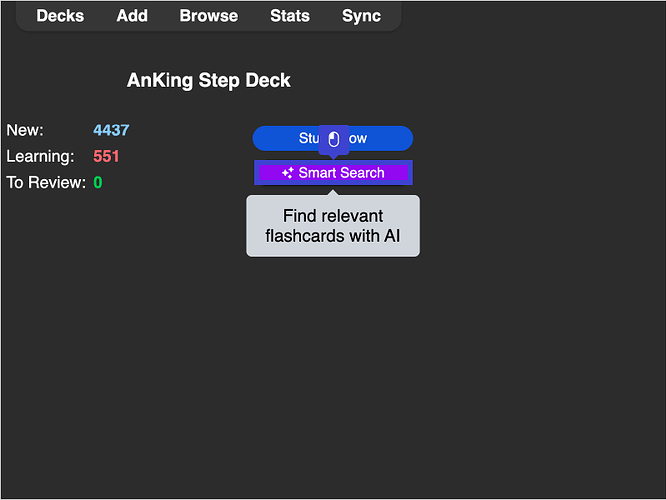Click the 'Find relevant flashcards with AI' tooltip
This screenshot has width=666, height=500.
click(333, 227)
